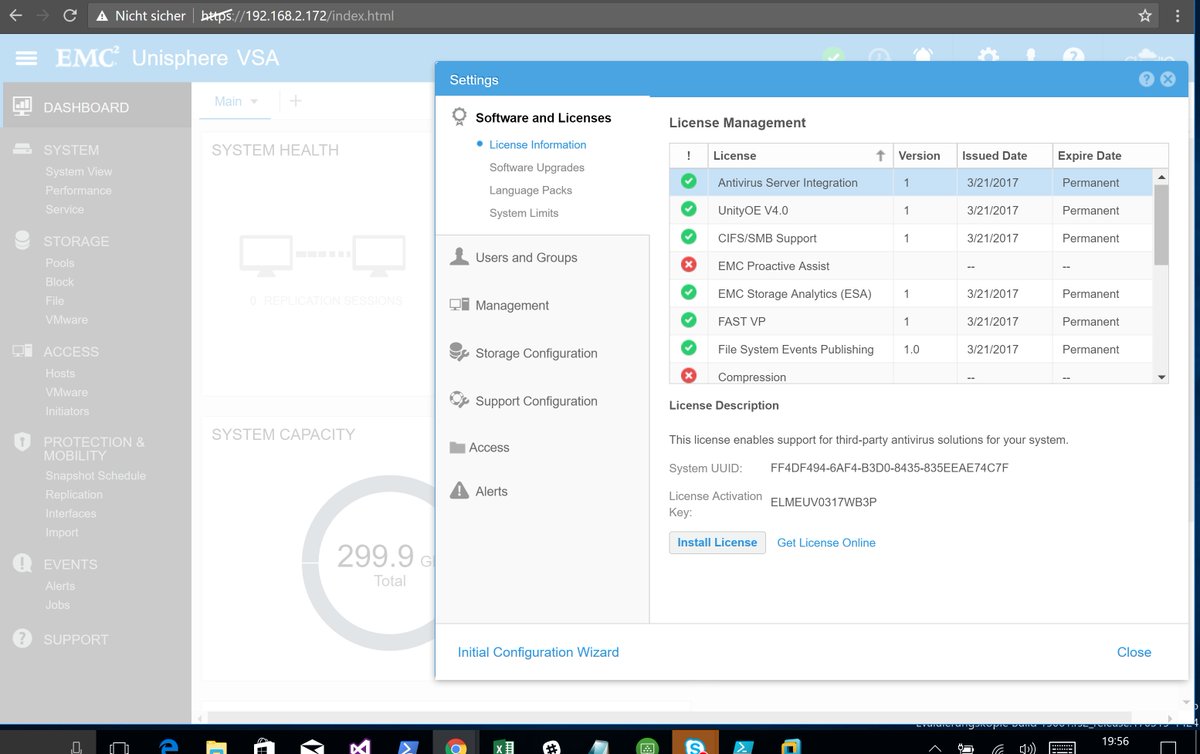This screenshot has width=1200, height=754.
Task: Click the Access folder icon in Settings
Action: tap(457, 447)
